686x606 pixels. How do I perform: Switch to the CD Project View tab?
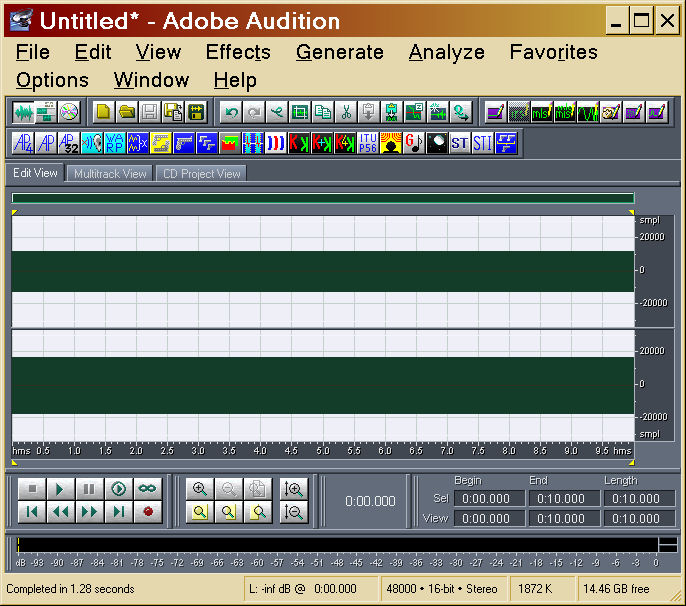pos(201,174)
